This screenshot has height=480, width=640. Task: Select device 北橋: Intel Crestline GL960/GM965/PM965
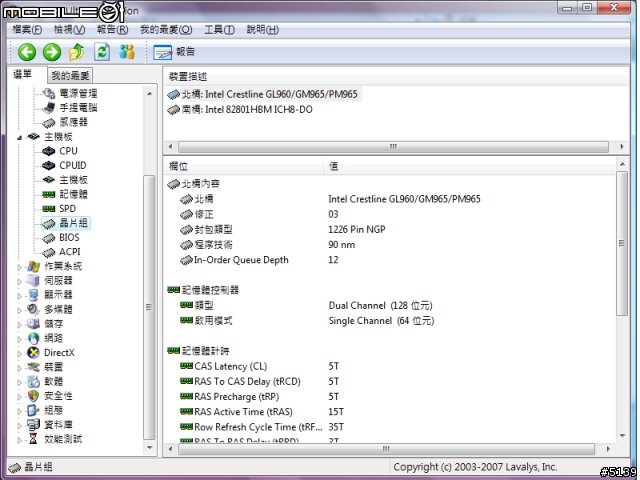[x=263, y=94]
